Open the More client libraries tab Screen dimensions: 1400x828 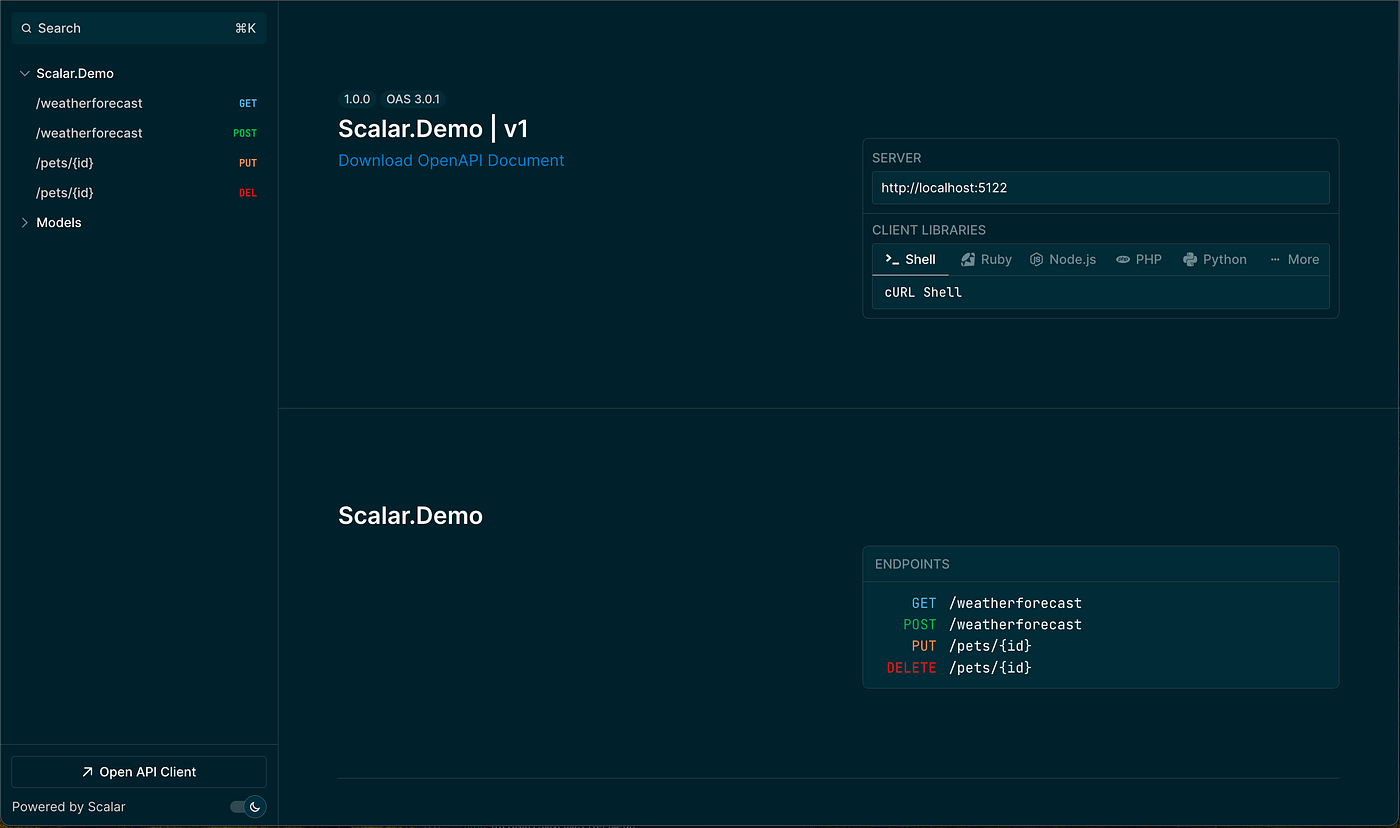[x=1294, y=259]
